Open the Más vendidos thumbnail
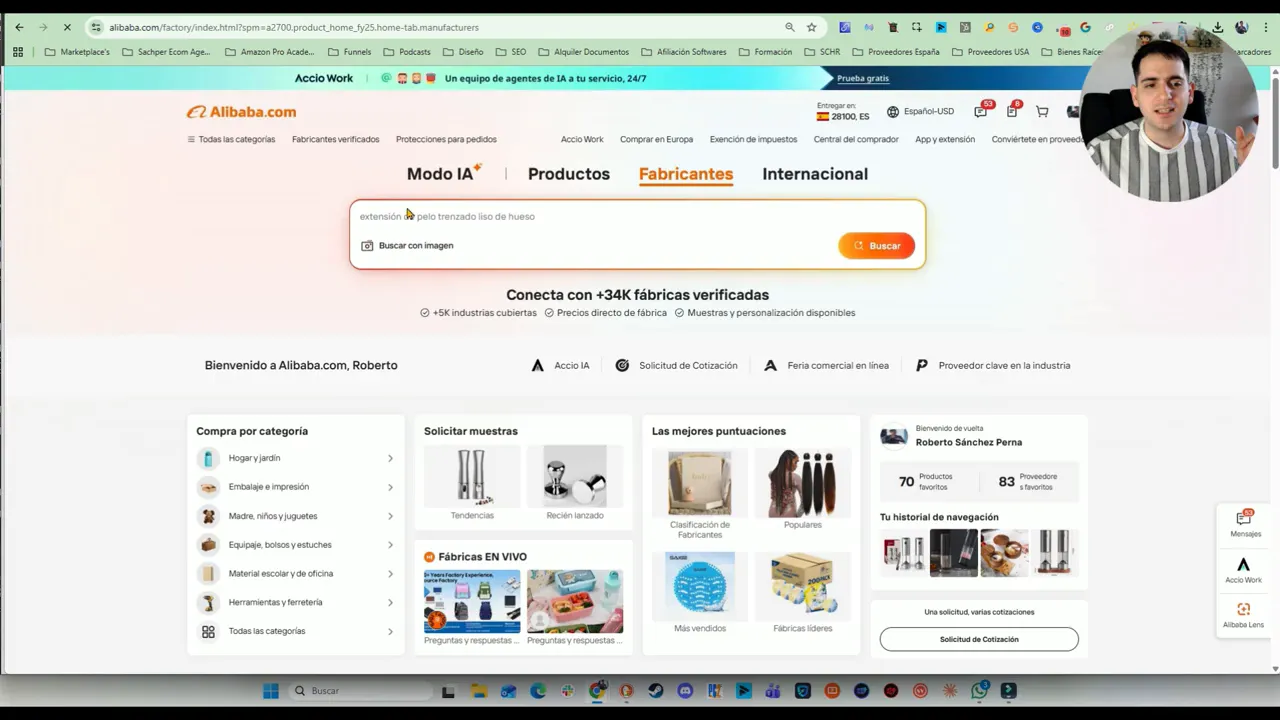Image resolution: width=1280 pixels, height=720 pixels. (x=700, y=586)
